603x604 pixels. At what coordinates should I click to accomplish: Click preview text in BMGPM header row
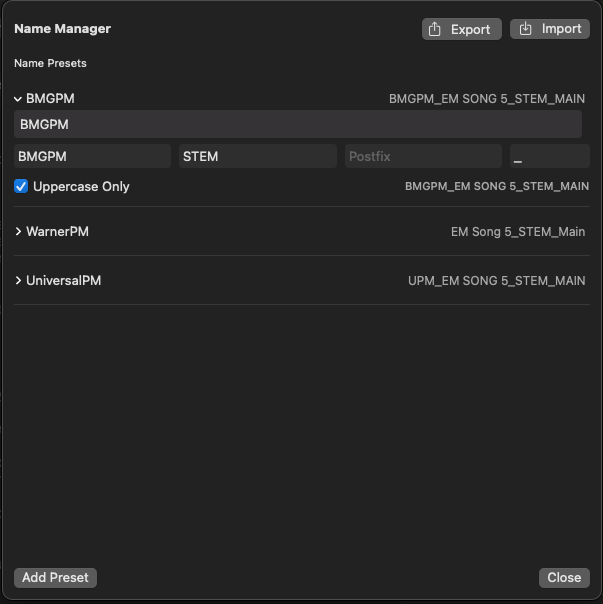[x=487, y=99]
